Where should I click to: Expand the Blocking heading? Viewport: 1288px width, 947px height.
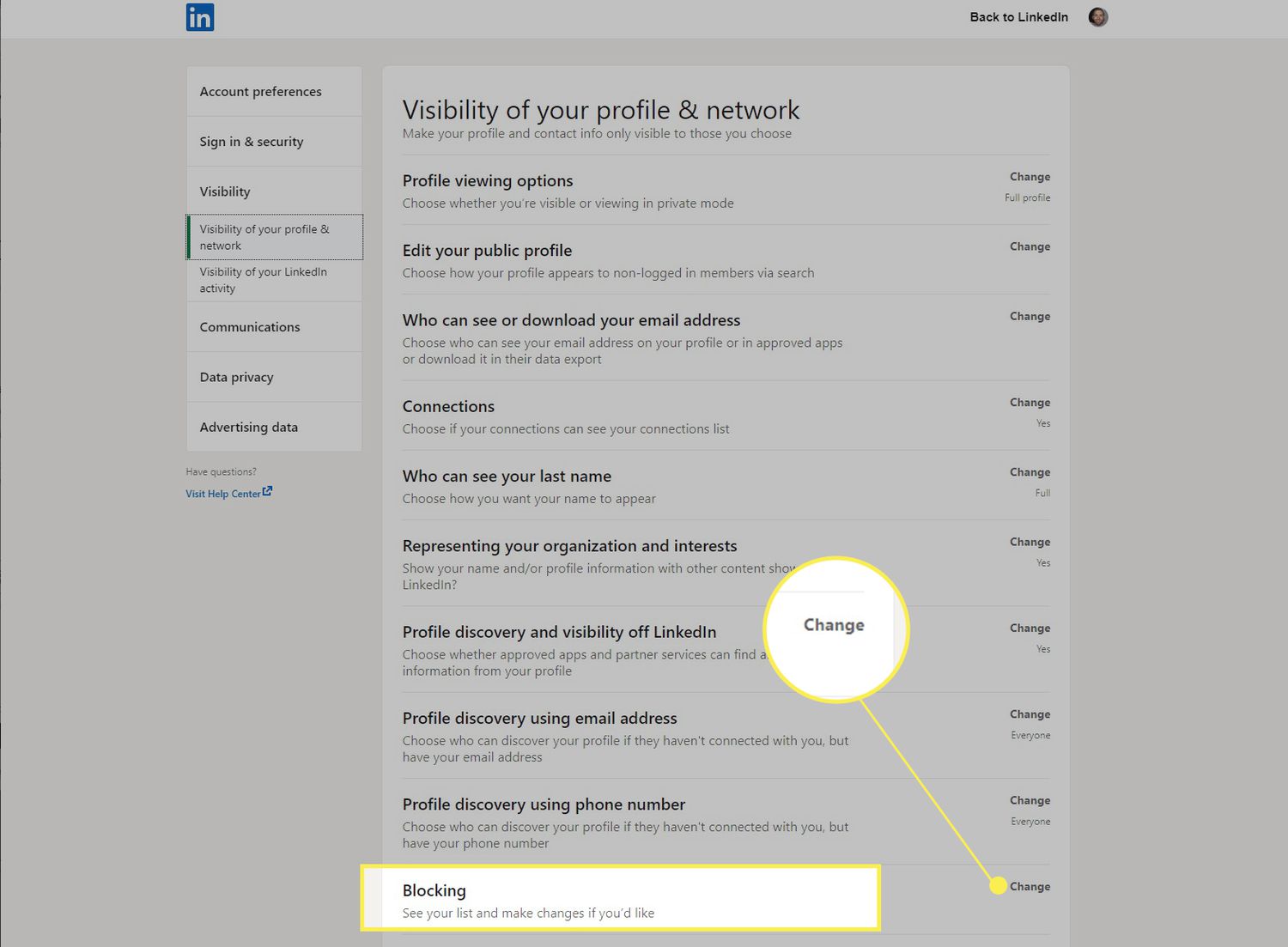click(x=434, y=891)
